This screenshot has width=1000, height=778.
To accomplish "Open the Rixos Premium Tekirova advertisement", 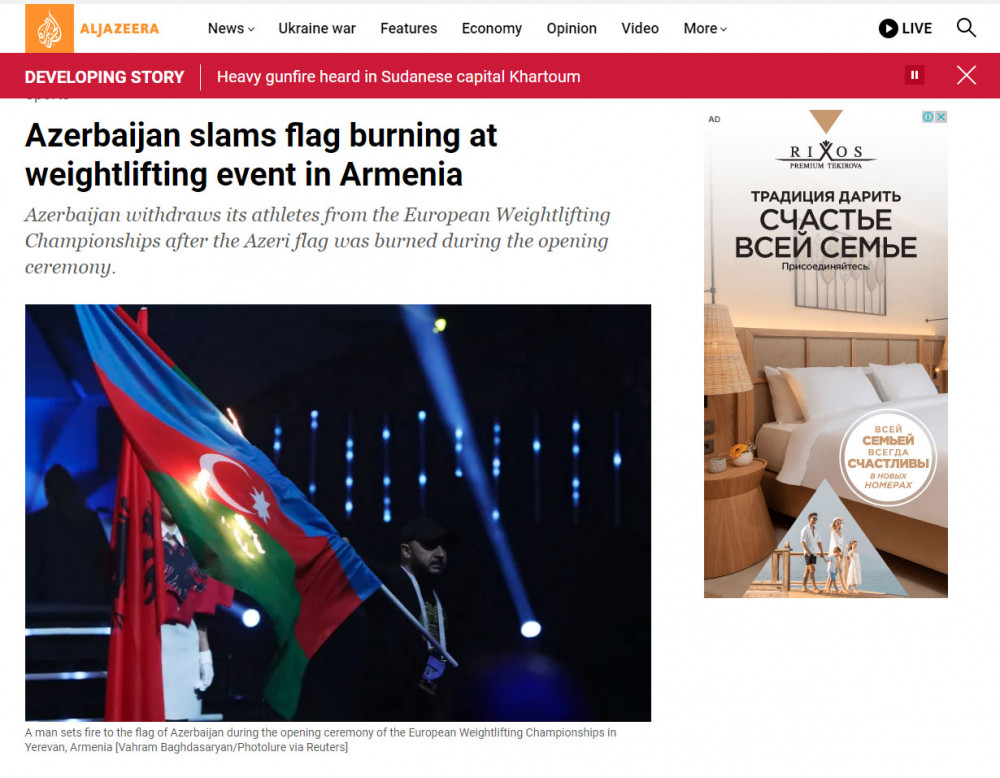I will coord(826,354).
